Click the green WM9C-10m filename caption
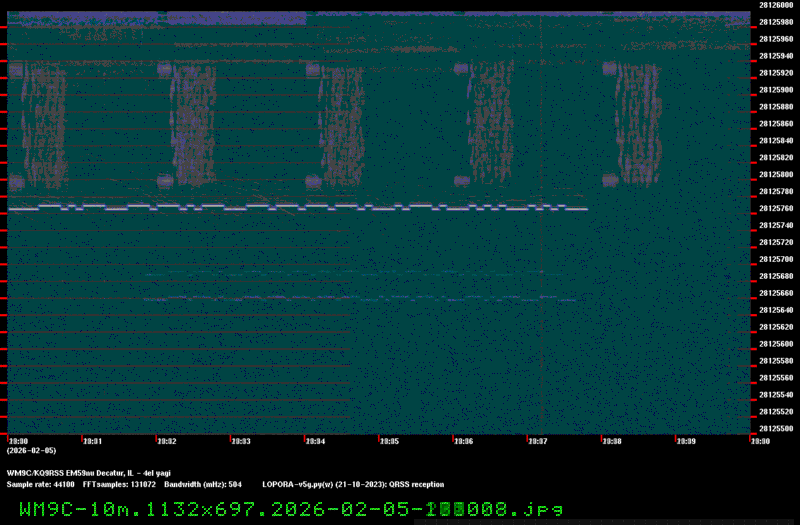This screenshot has width=800, height=525. click(x=292, y=508)
